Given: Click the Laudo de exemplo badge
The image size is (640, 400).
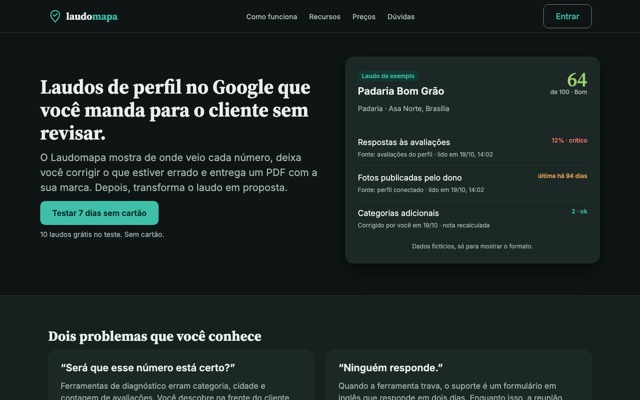Looking at the screenshot, I should click(388, 76).
